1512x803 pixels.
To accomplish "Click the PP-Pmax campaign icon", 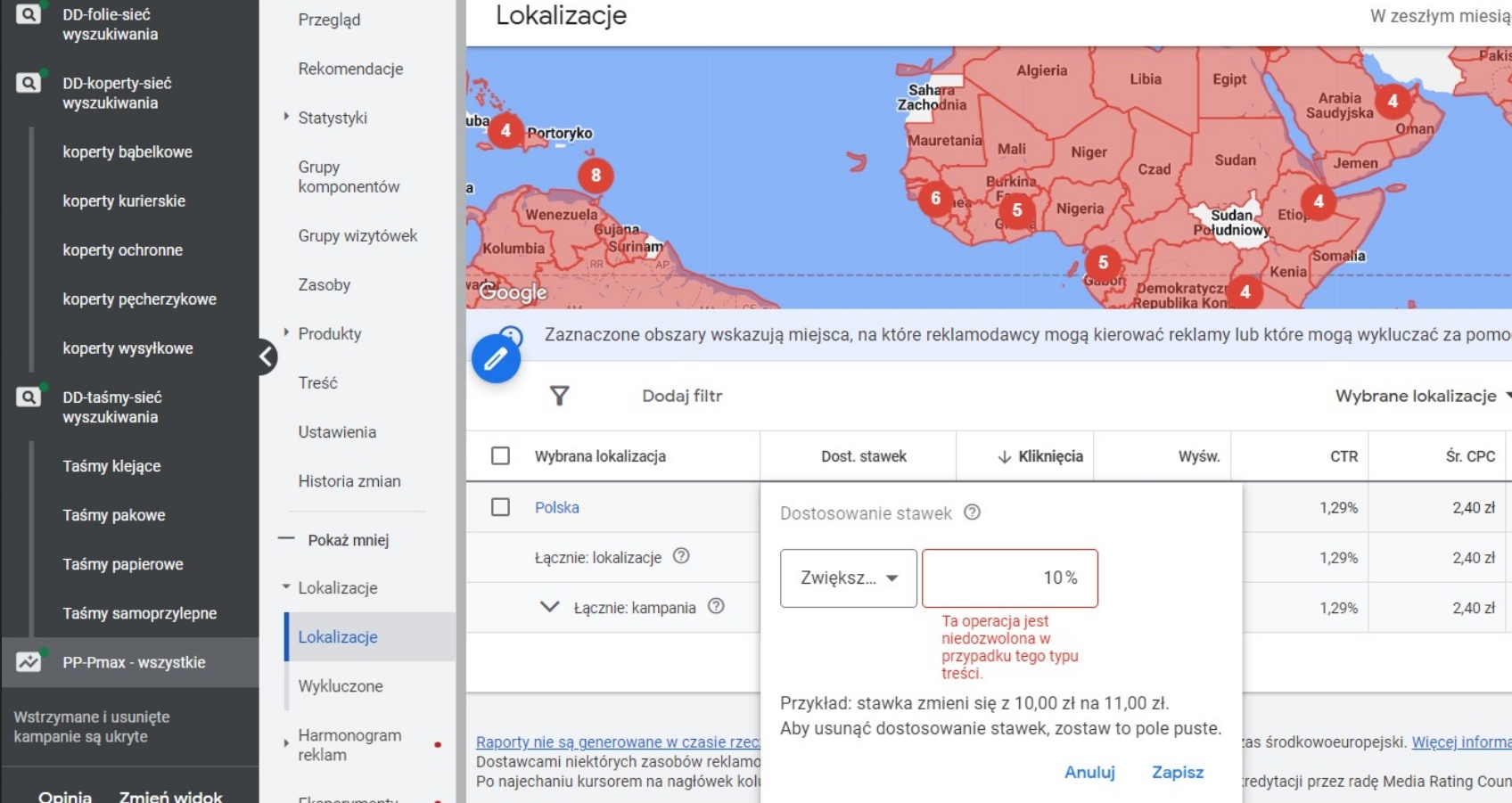I will pyautogui.click(x=29, y=662).
